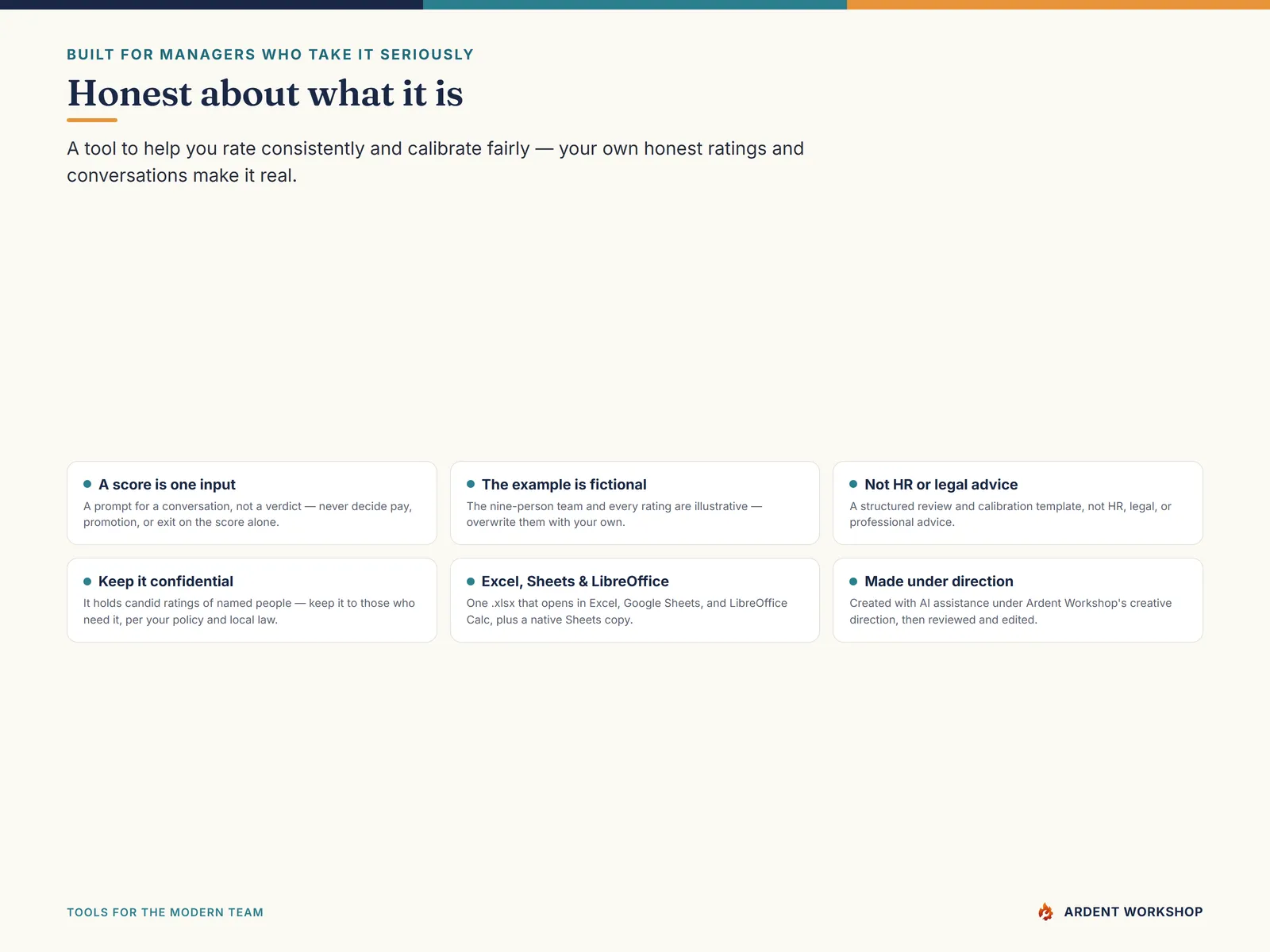Select the 'Made under direction' card title

(938, 581)
